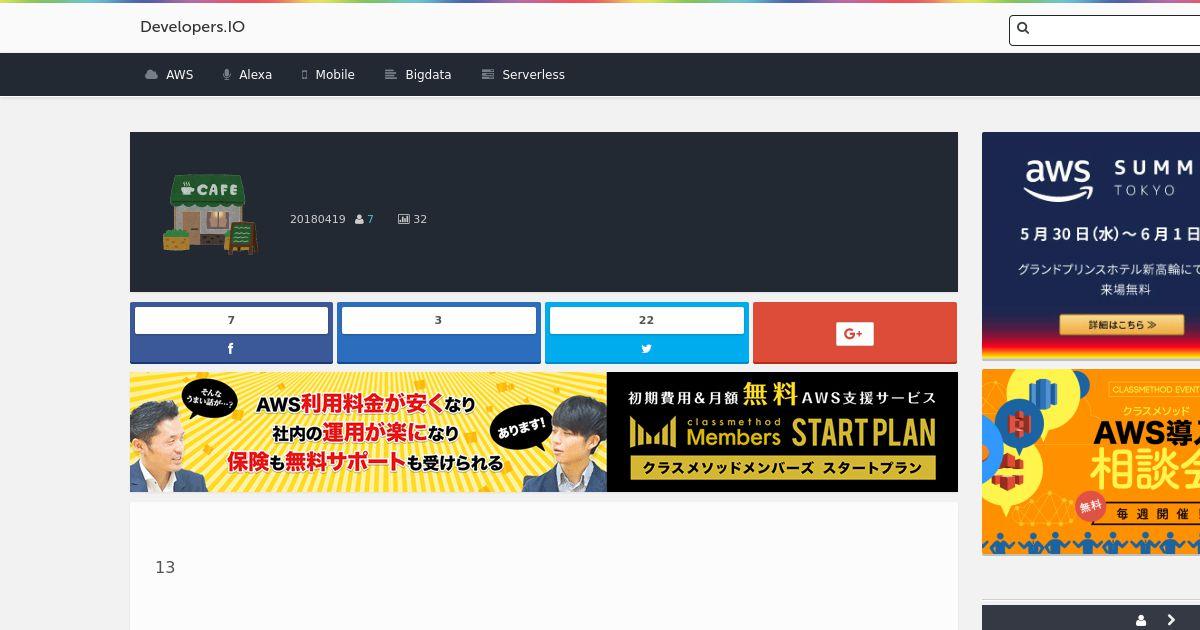Click the Facebook share count 7

[x=231, y=320]
